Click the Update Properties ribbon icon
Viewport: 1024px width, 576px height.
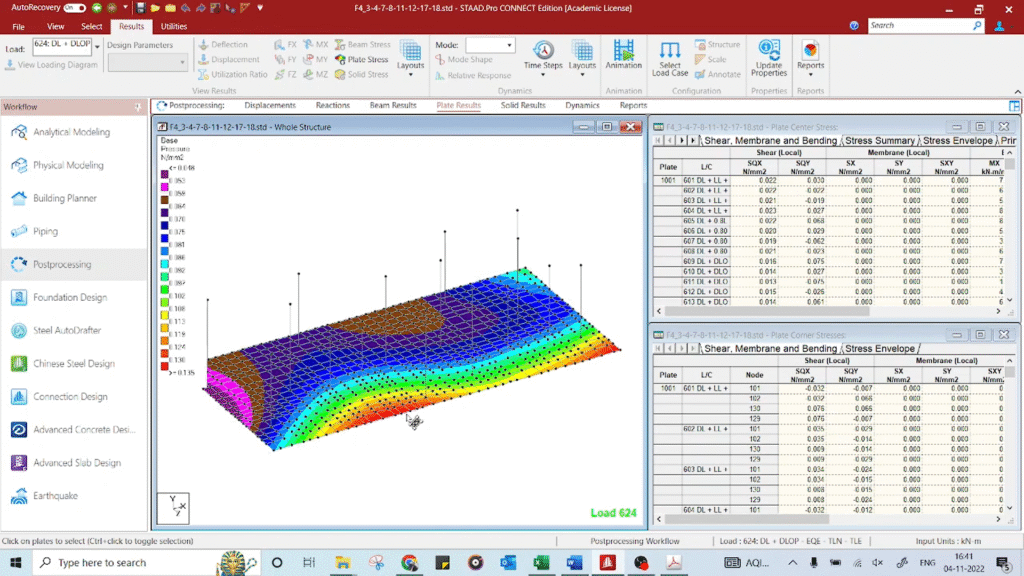click(x=769, y=50)
